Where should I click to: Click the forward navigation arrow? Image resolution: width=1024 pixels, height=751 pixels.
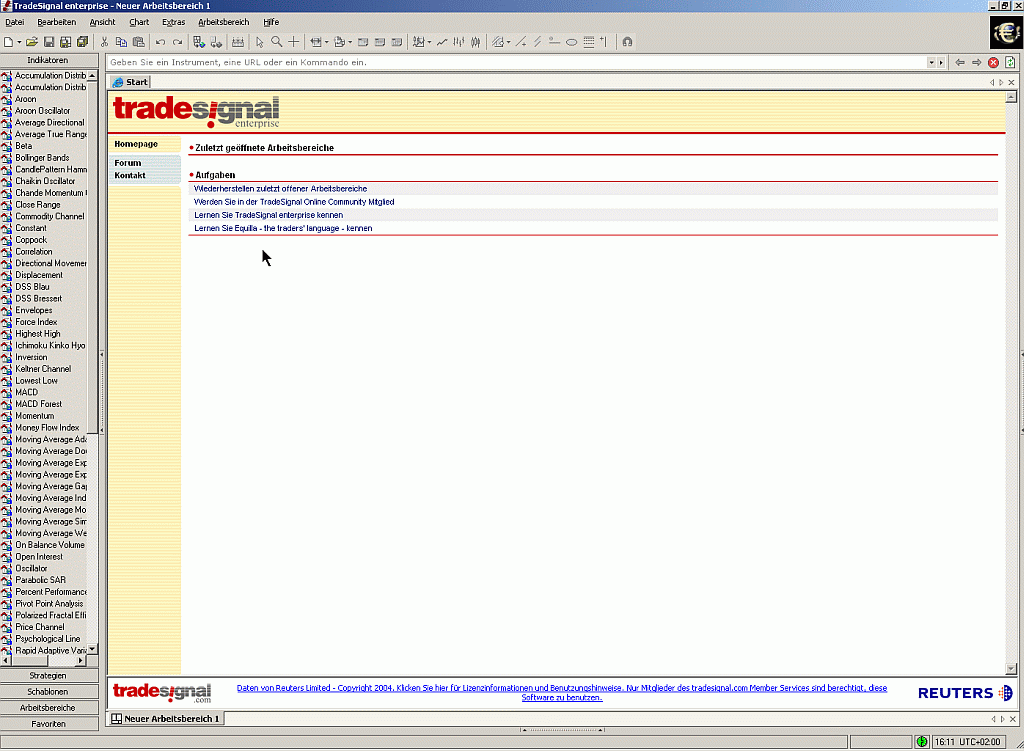[976, 62]
